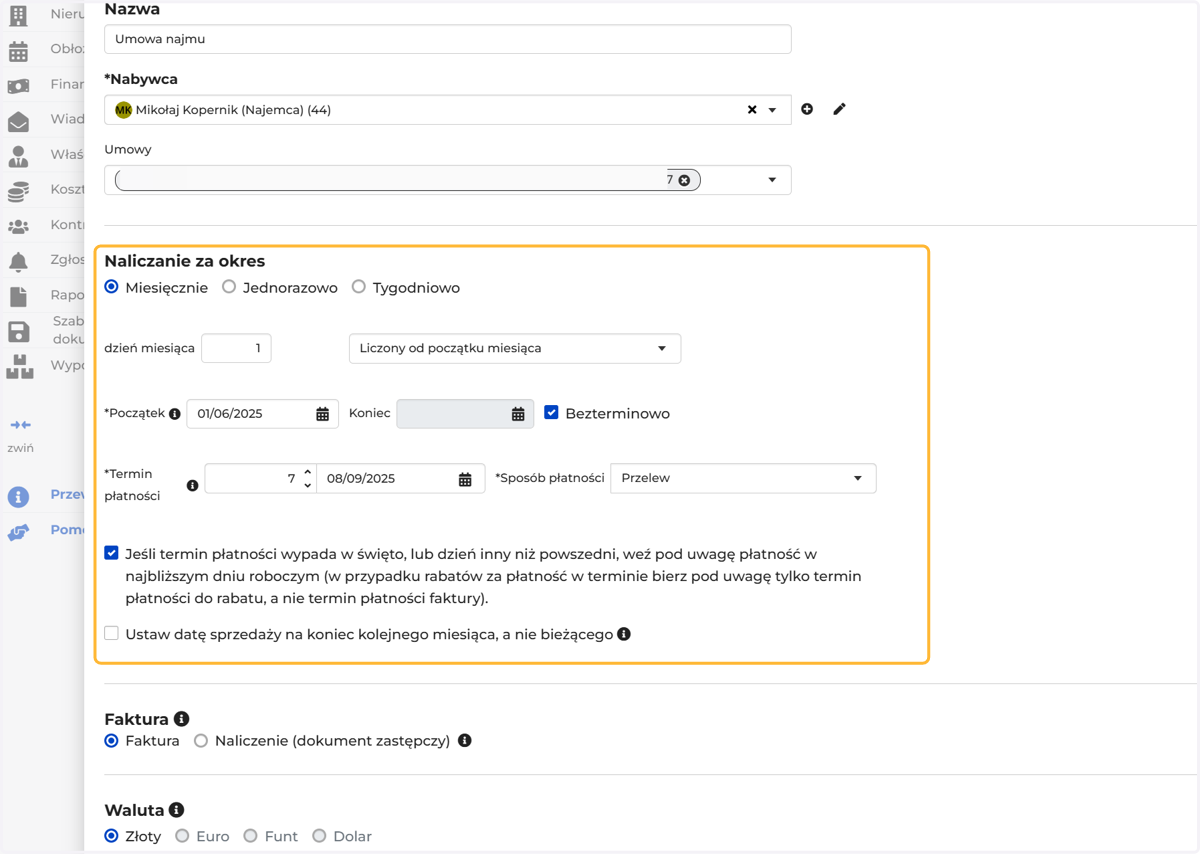The height and width of the screenshot is (854, 1200).
Task: Open Liczony od początku miesiąca dropdown
Action: click(x=515, y=349)
